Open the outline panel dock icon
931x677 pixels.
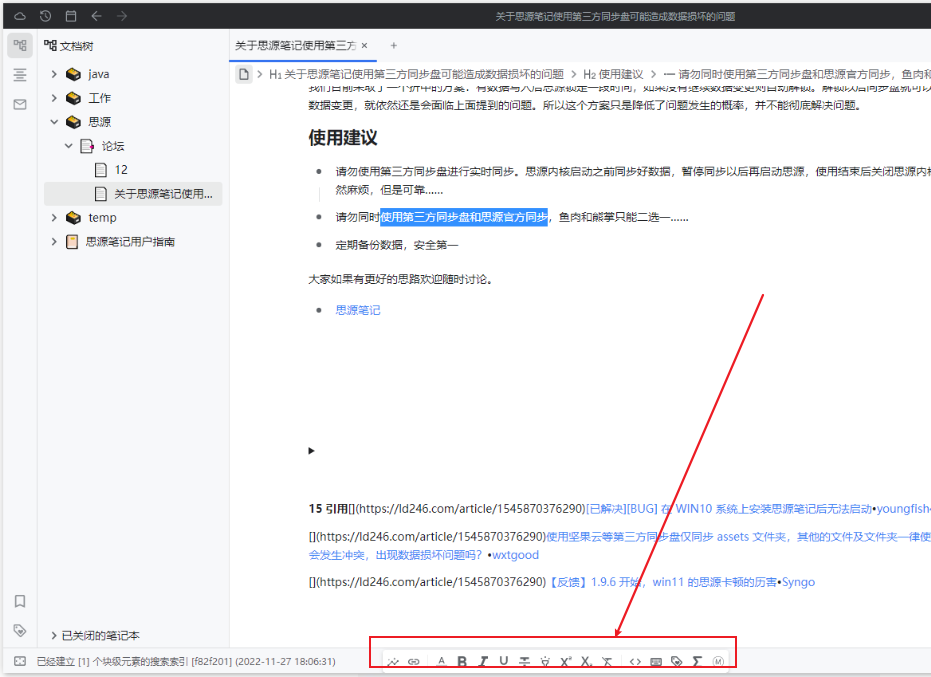pyautogui.click(x=20, y=74)
